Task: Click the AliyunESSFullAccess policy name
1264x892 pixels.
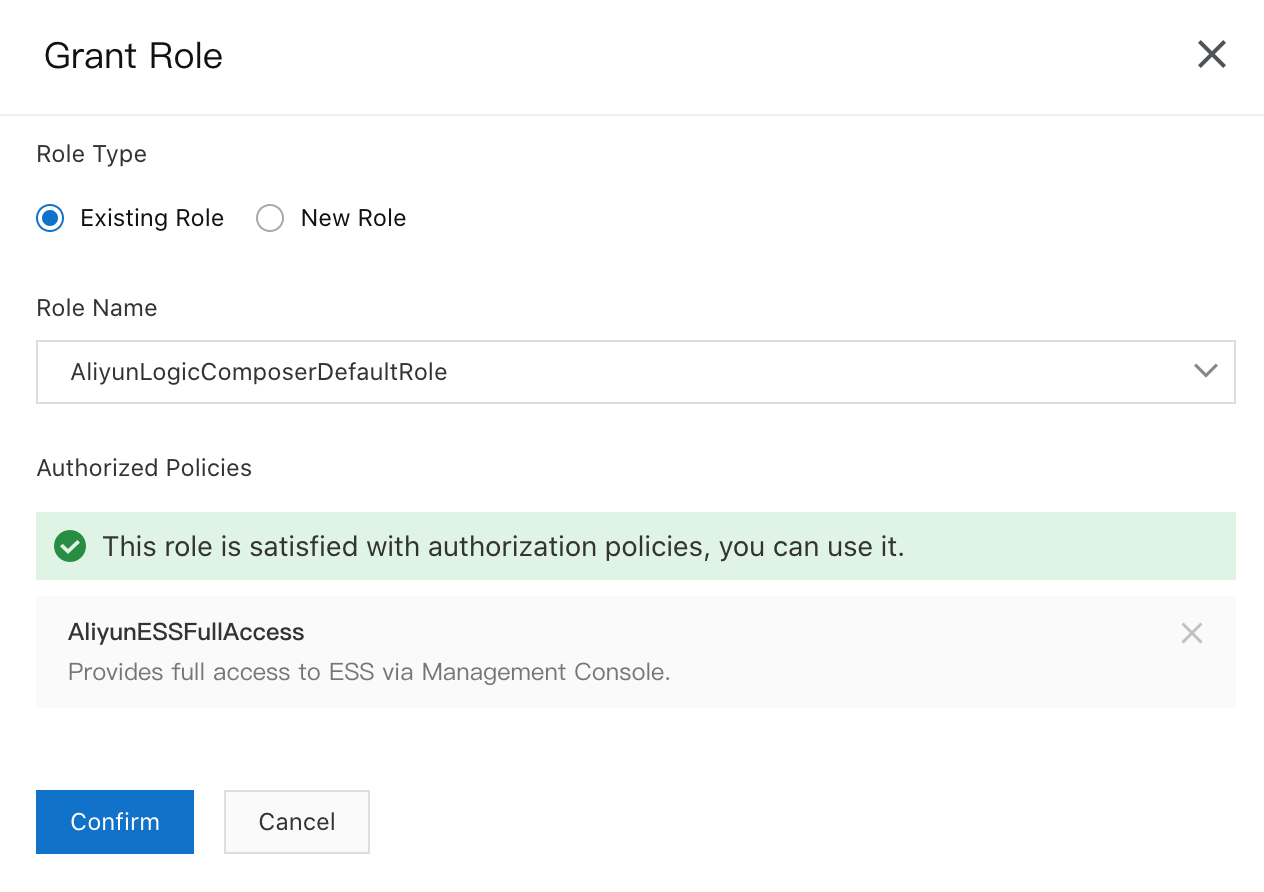Action: [x=186, y=632]
